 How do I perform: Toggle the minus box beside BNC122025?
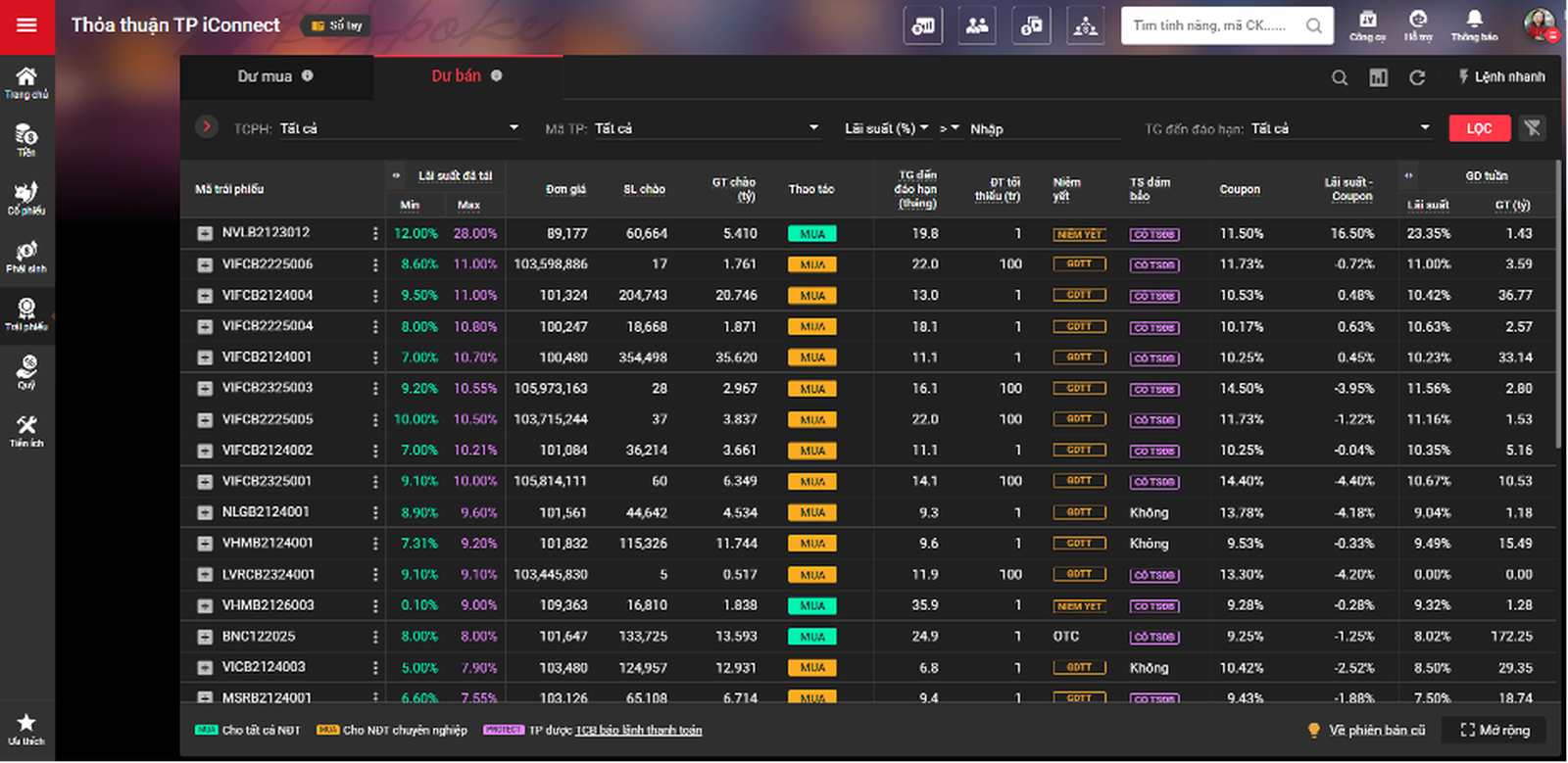click(x=205, y=637)
